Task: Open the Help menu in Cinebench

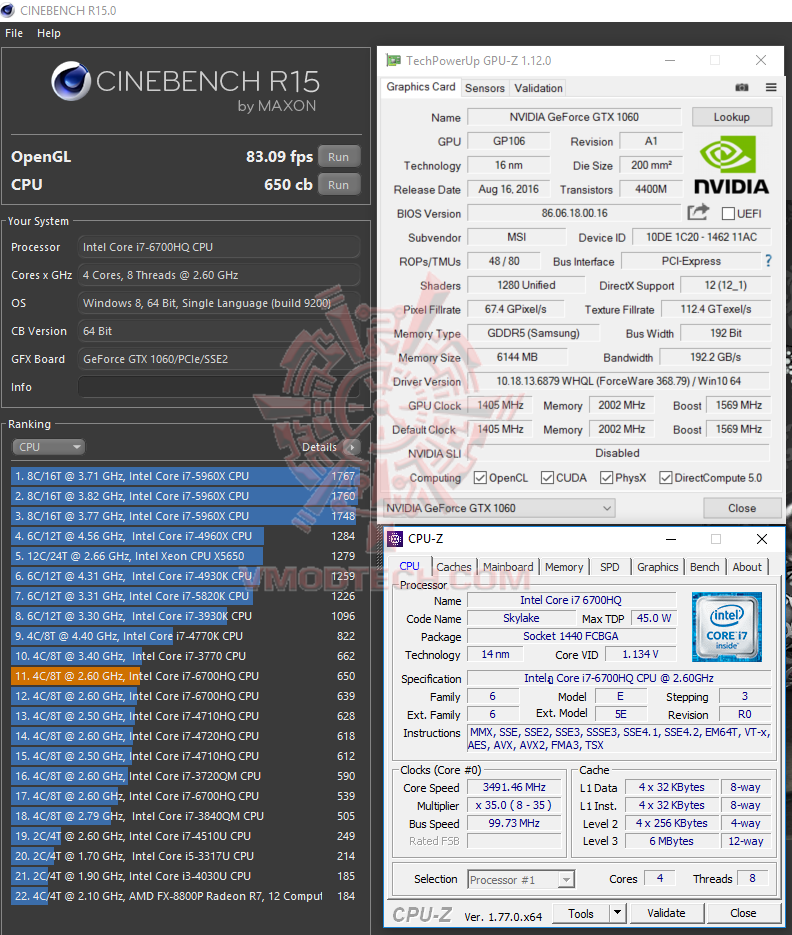Action: (x=49, y=33)
